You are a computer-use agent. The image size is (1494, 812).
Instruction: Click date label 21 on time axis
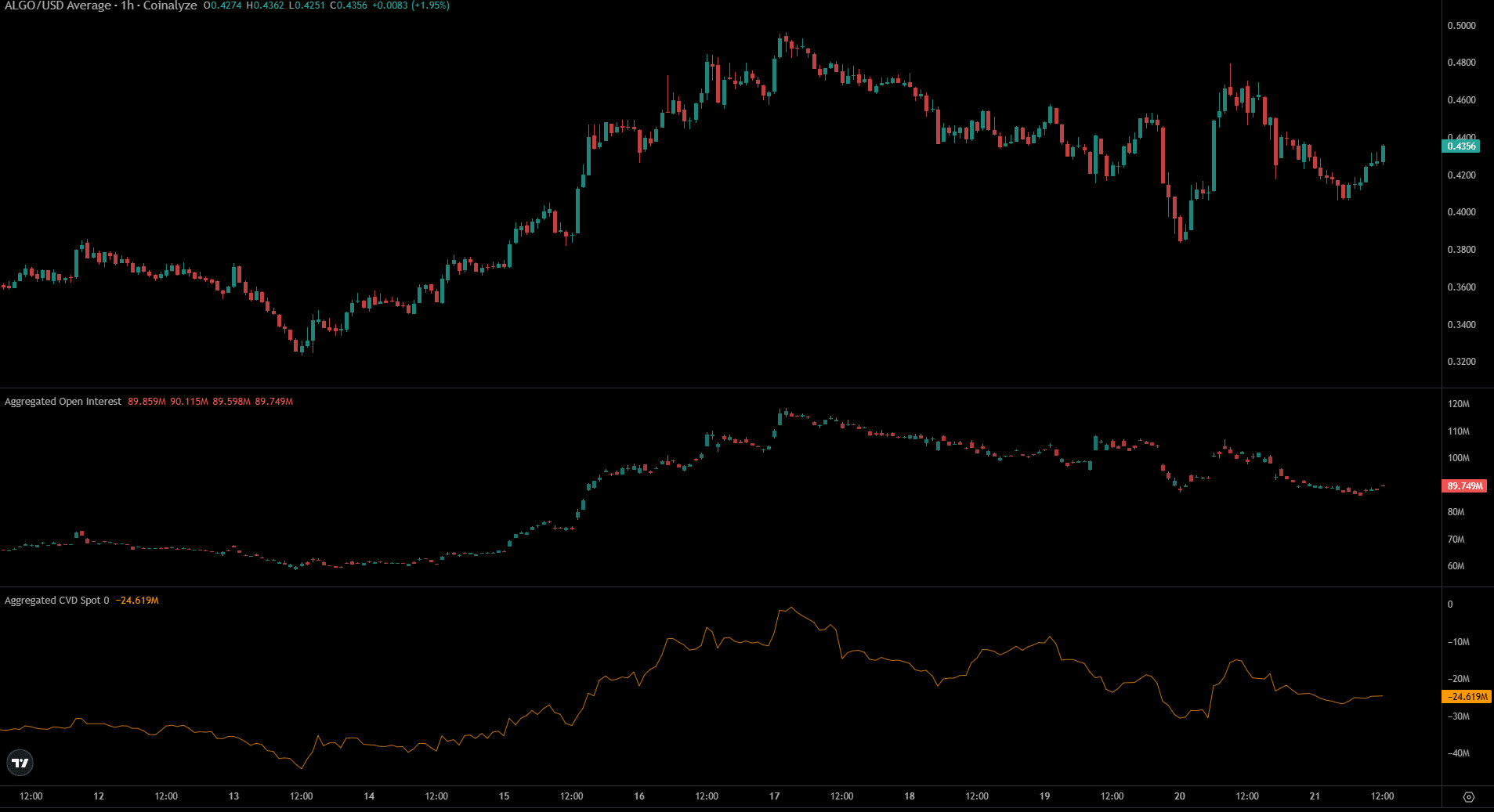pos(1315,796)
